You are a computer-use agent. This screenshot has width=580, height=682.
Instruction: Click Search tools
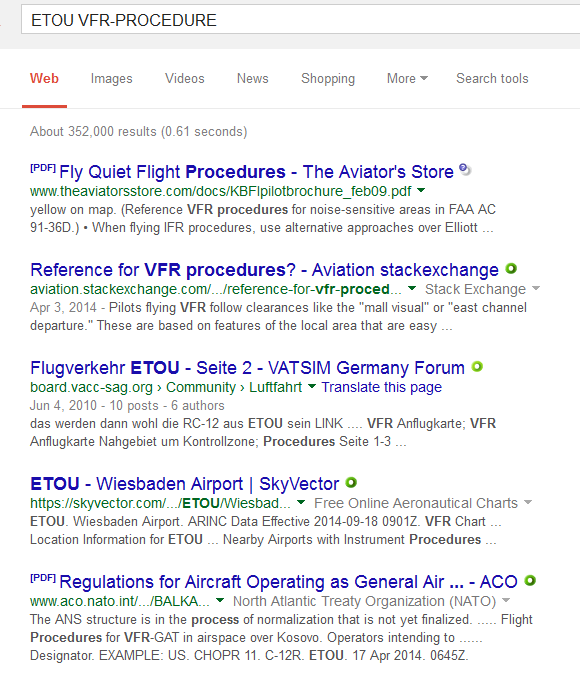coord(492,78)
